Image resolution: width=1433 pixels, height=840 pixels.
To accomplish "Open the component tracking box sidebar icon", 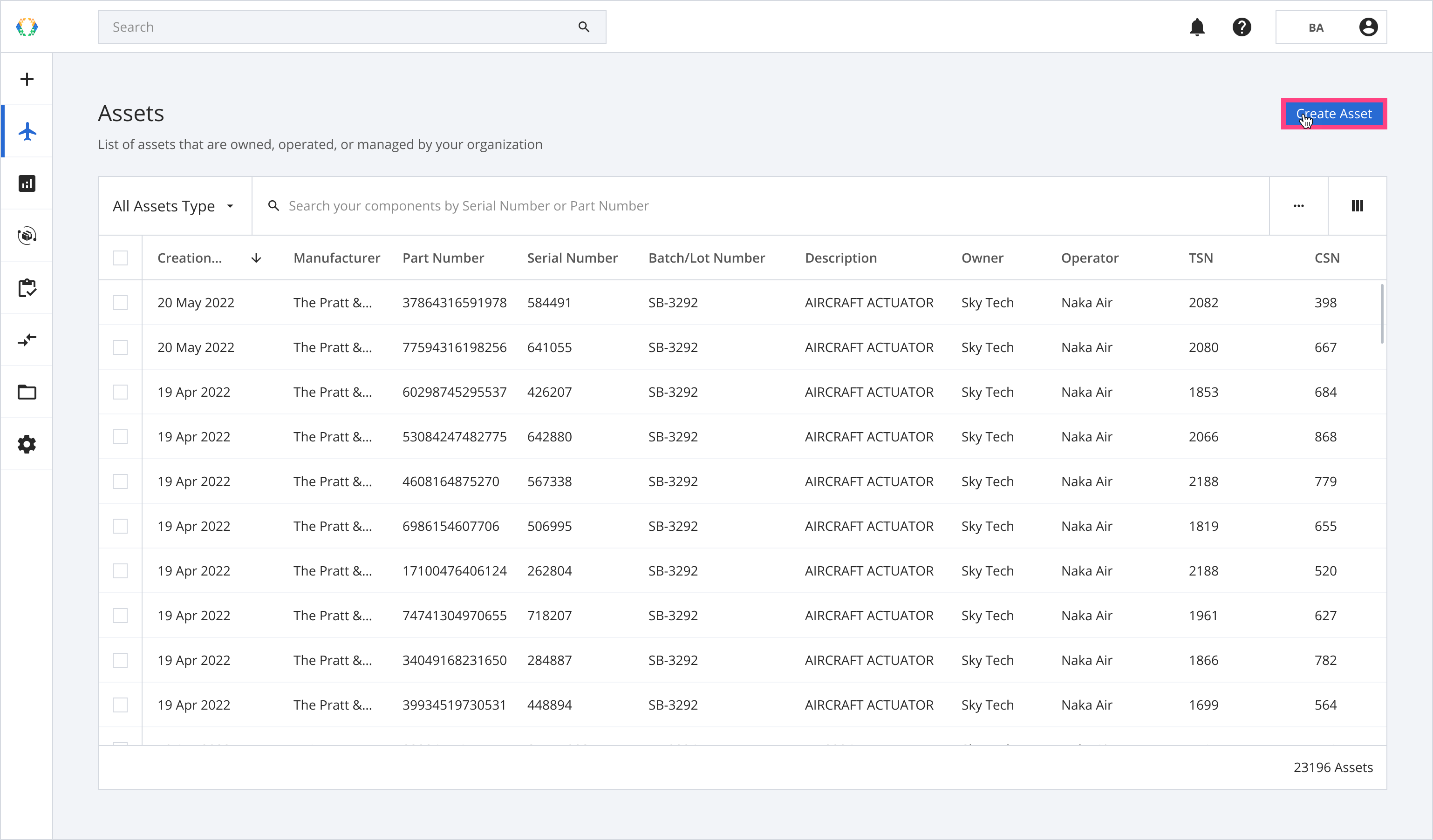I will [27, 235].
